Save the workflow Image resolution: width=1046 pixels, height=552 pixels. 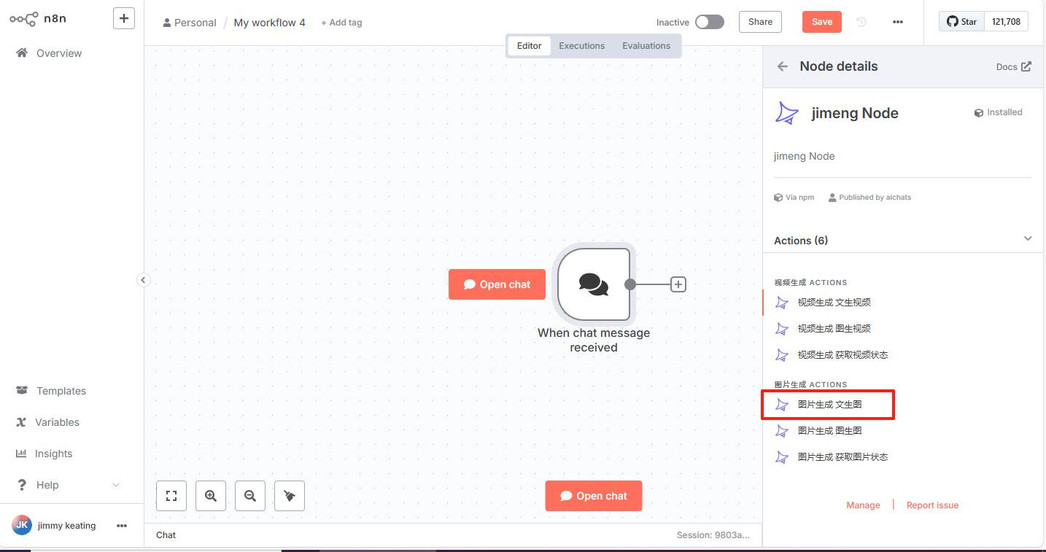coord(822,22)
